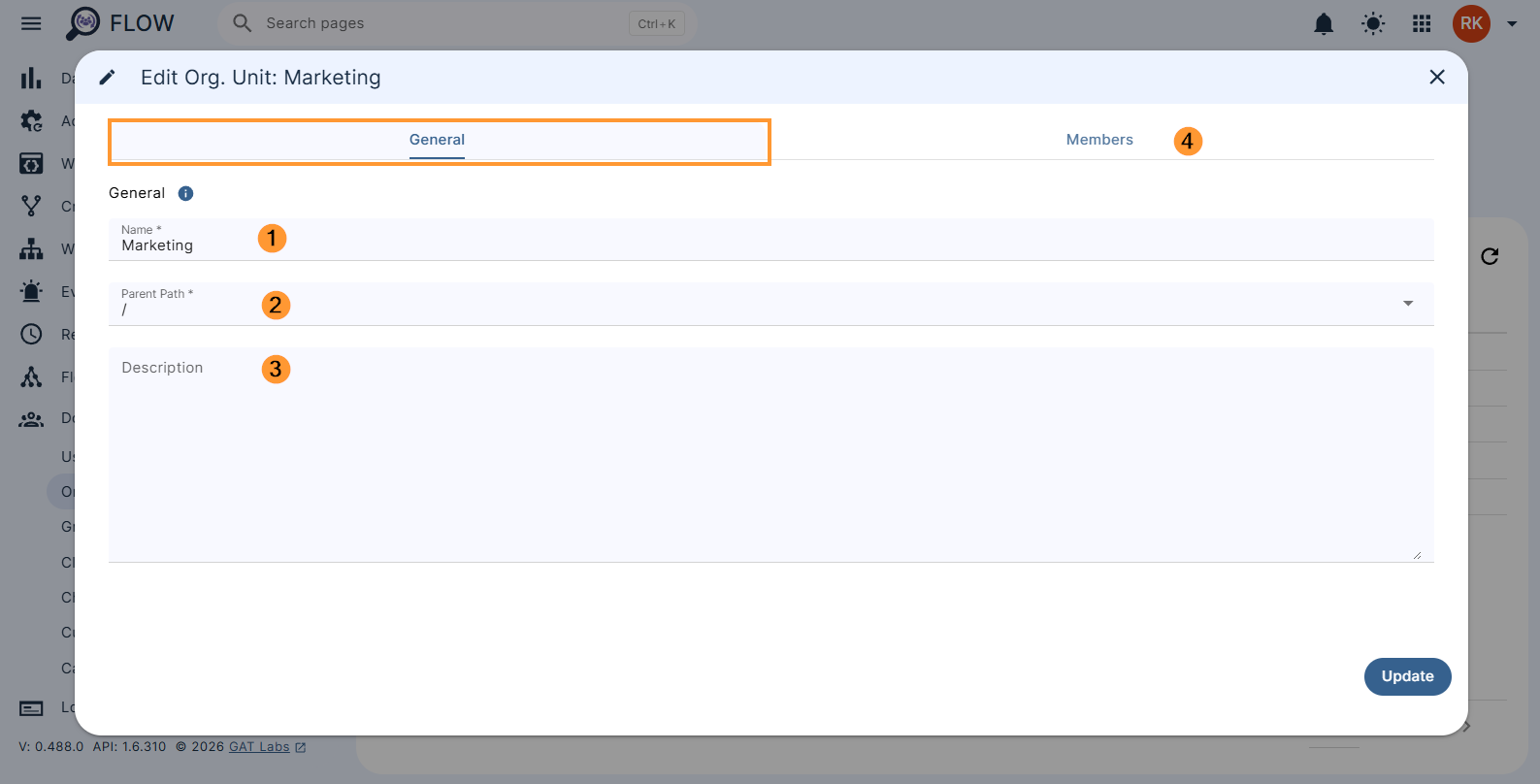Switch to the Members tab
1540x784 pixels.
click(1099, 140)
